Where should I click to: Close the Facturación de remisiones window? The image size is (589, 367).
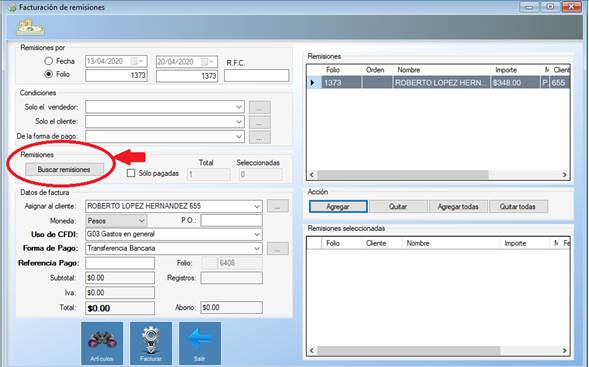[571, 6]
